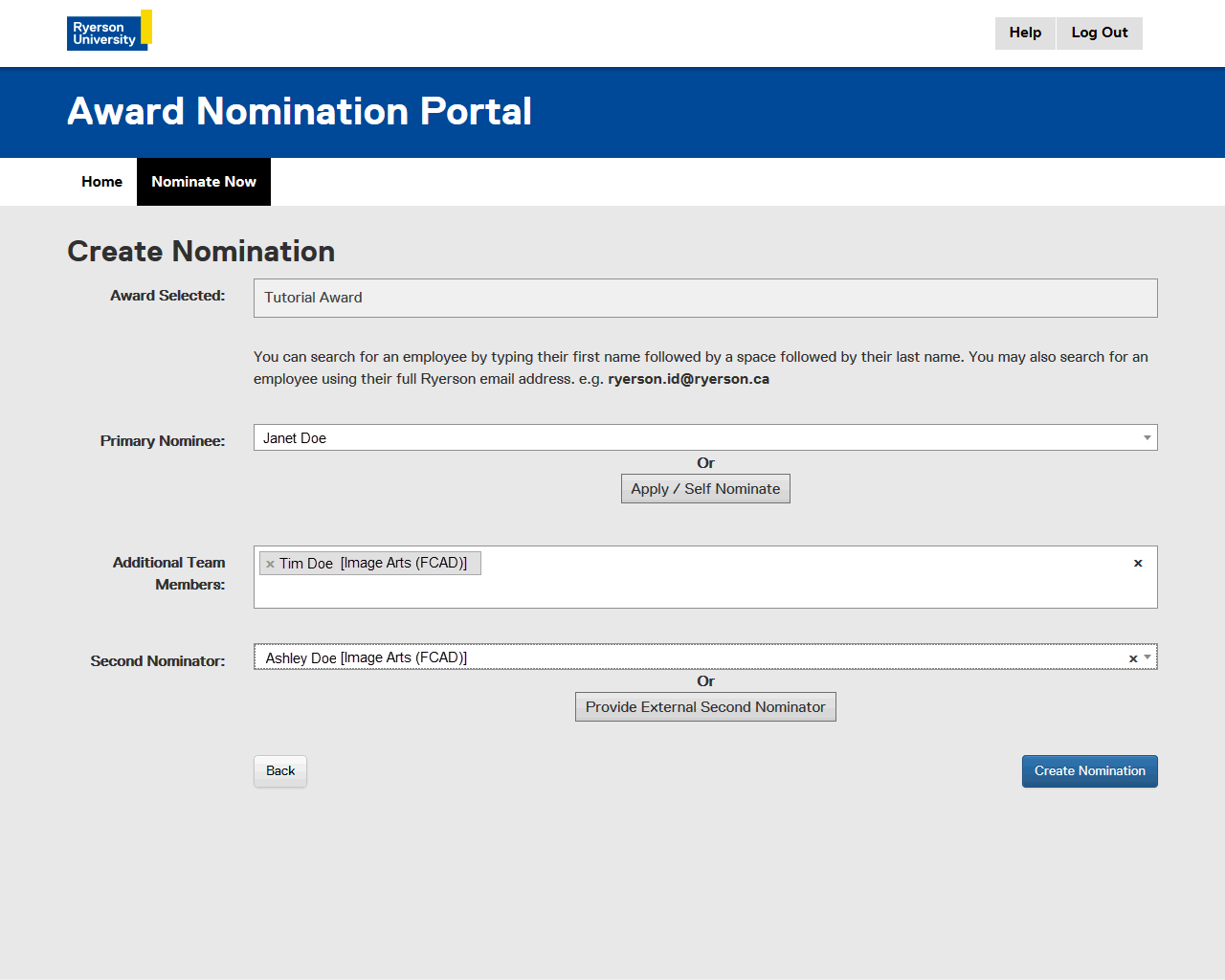Click the Ashley Doe Second Nominator text
This screenshot has height=980, width=1225.
pyautogui.click(x=367, y=658)
